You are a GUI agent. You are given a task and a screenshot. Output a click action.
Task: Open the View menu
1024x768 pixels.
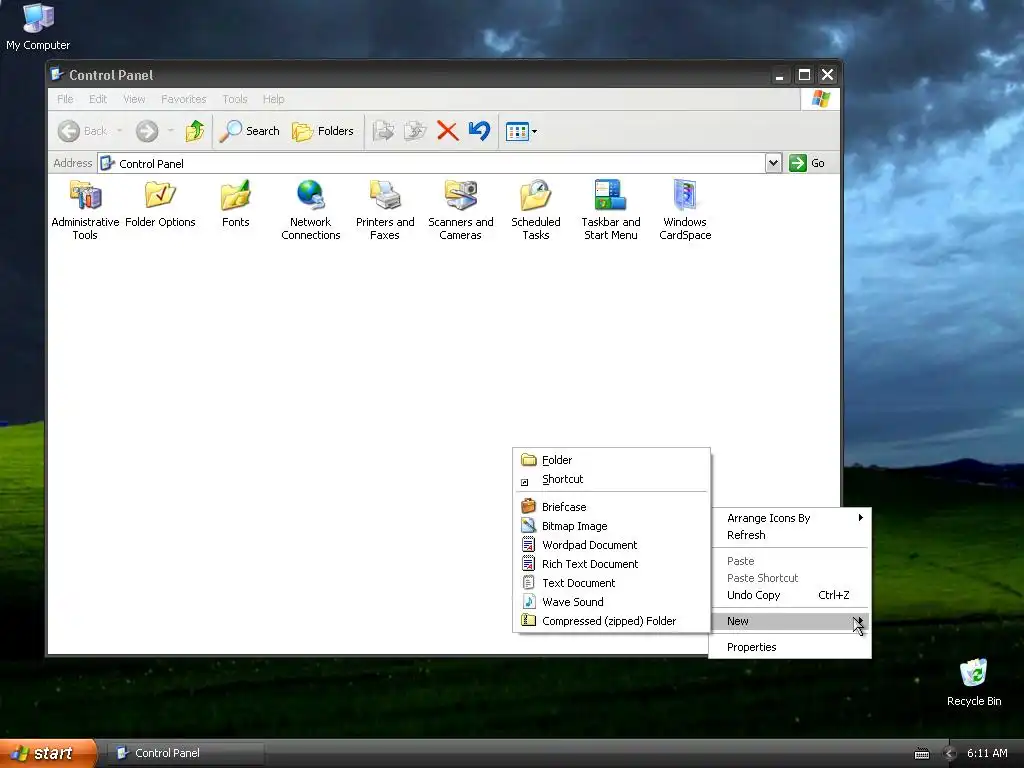coord(134,99)
